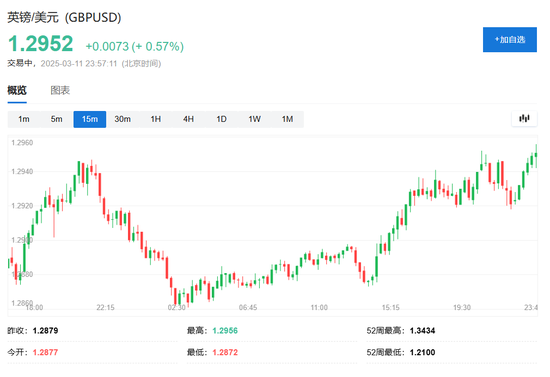Click the 今开 value 1.2877
The width and height of the screenshot is (550, 377).
pos(45,352)
